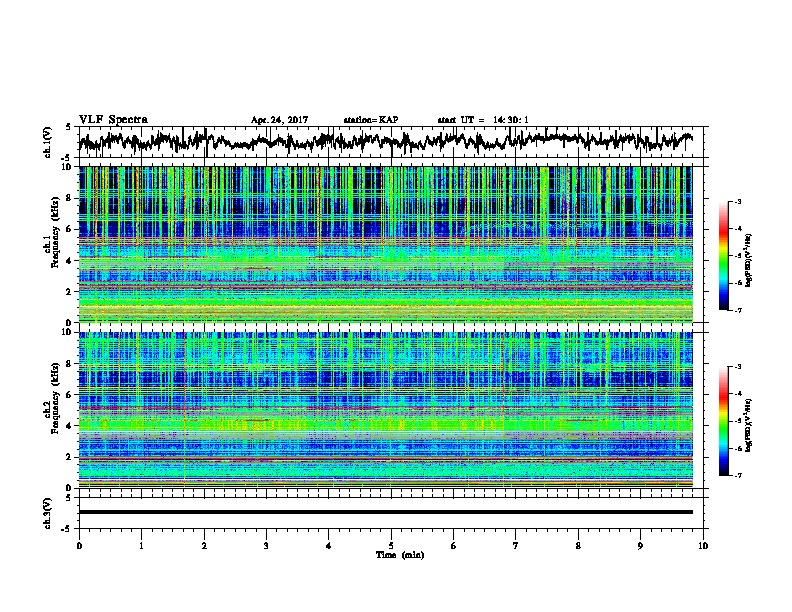Click the time axis tick label '10'
The width and height of the screenshot is (792, 612).
703,546
